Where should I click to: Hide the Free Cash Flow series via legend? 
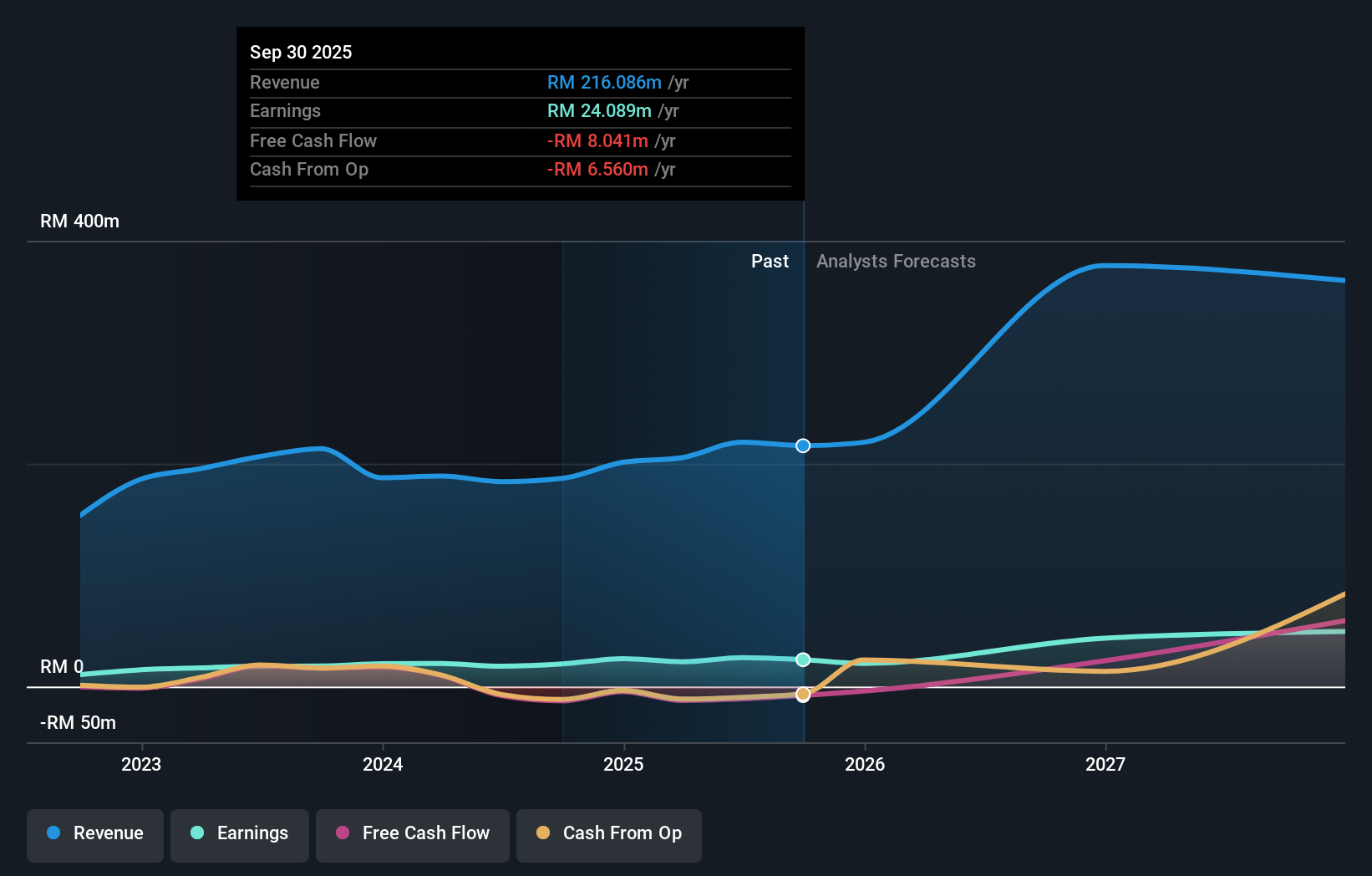point(412,833)
